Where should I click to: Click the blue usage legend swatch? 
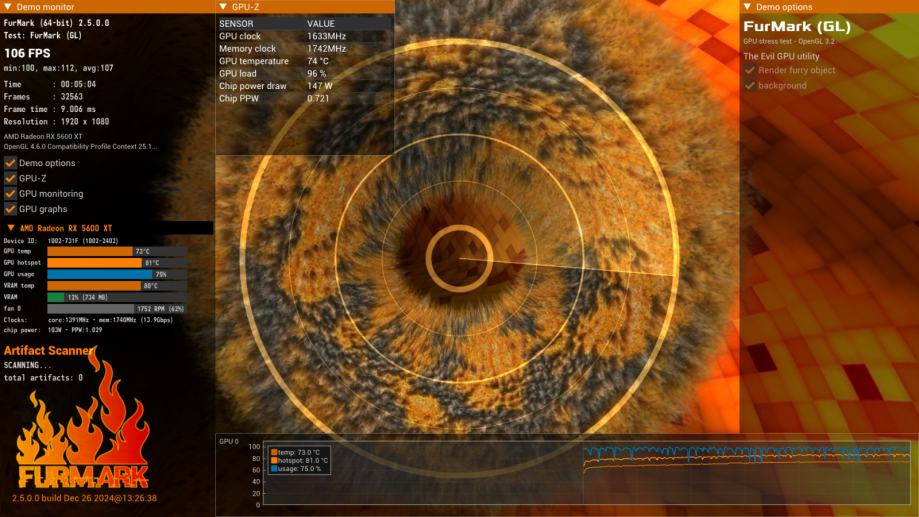pos(274,469)
